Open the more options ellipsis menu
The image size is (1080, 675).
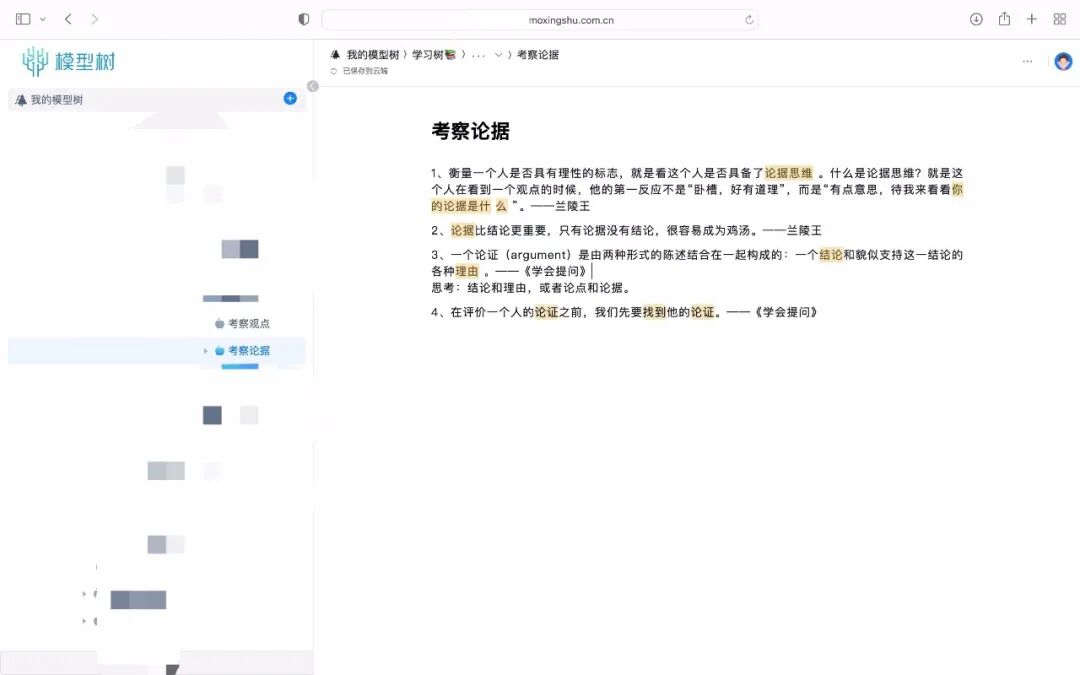(1027, 61)
